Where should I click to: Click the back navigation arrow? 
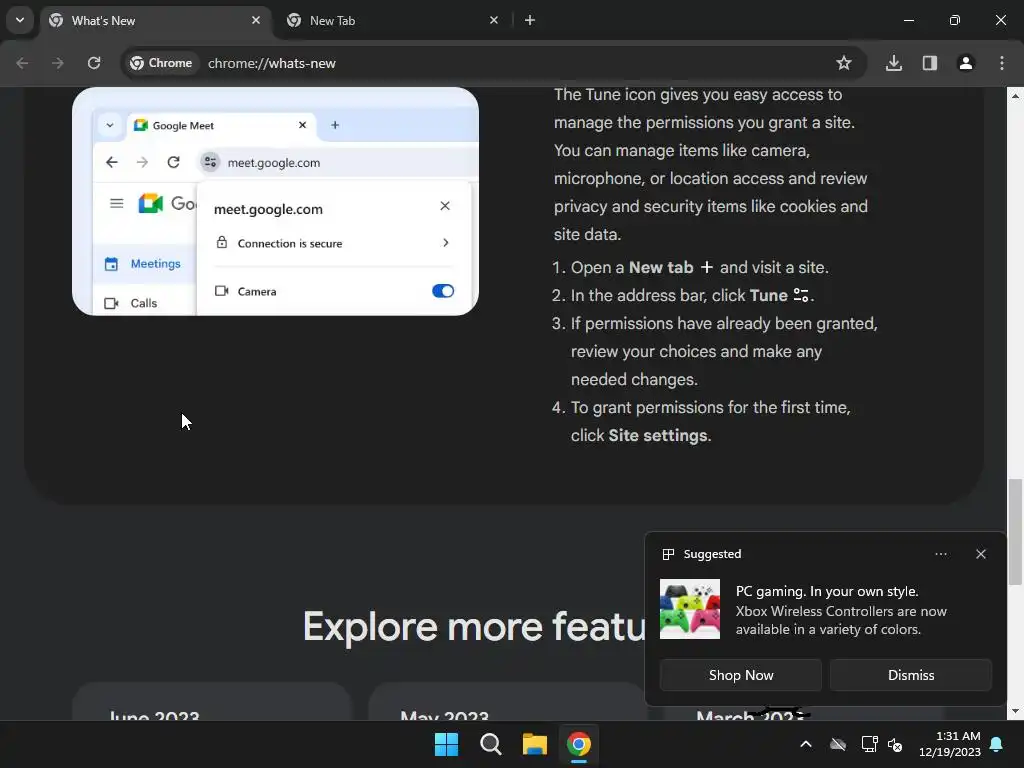click(22, 63)
